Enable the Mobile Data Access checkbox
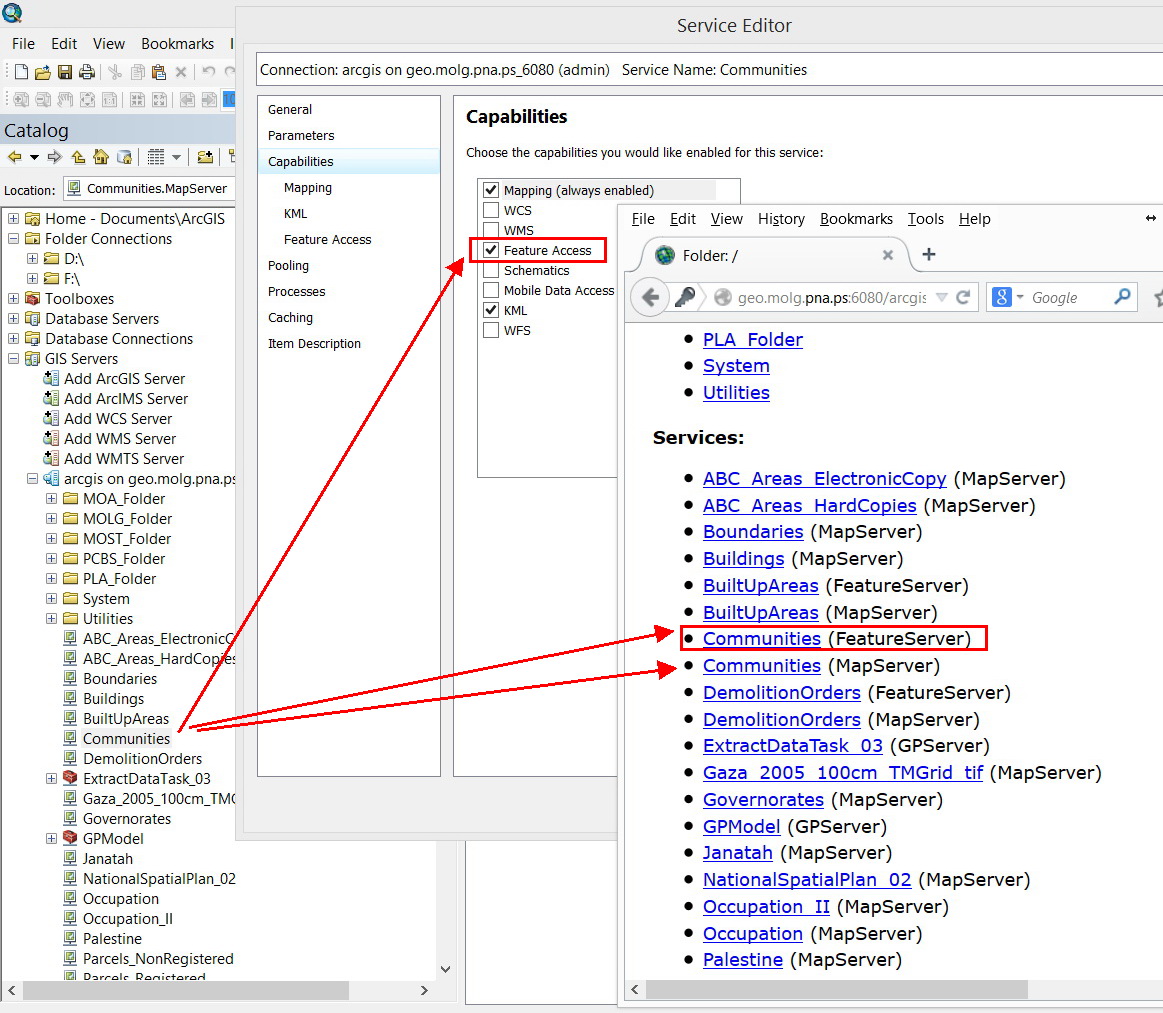Viewport: 1163px width, 1013px height. coord(490,290)
